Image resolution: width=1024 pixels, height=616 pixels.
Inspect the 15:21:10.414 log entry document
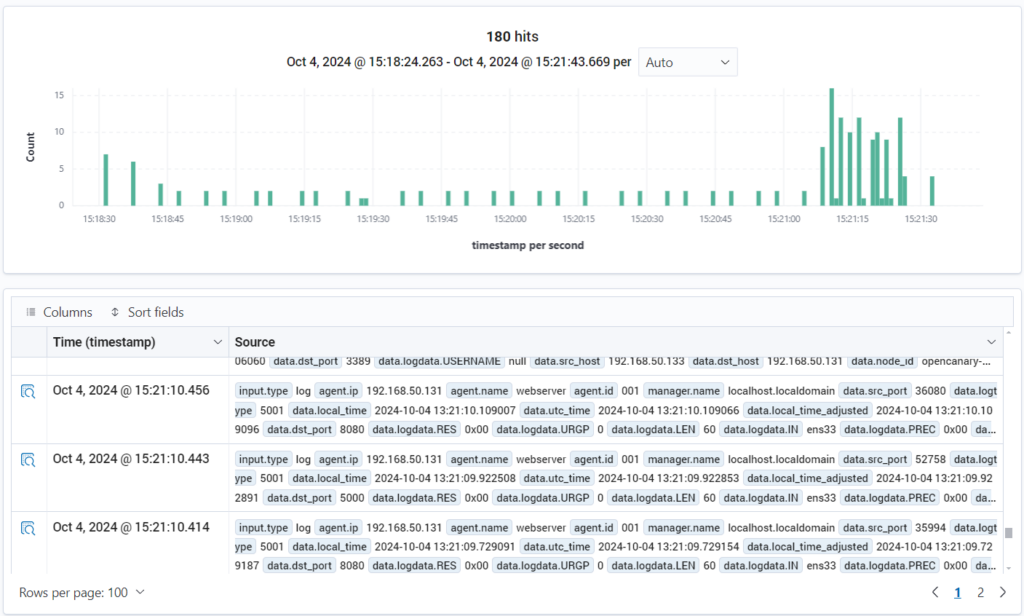pos(29,528)
